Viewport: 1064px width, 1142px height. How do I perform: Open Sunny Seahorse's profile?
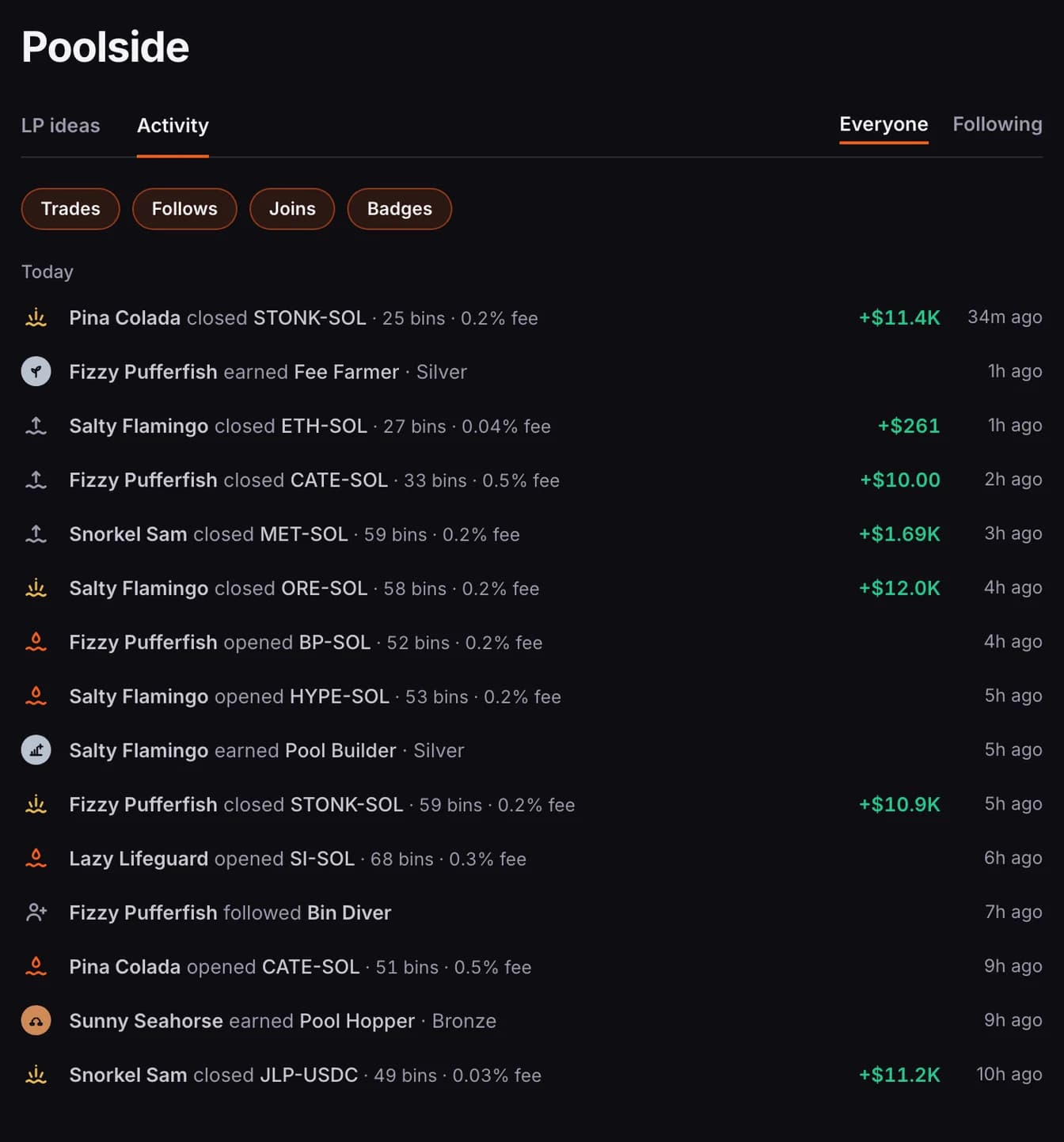pos(146,1021)
